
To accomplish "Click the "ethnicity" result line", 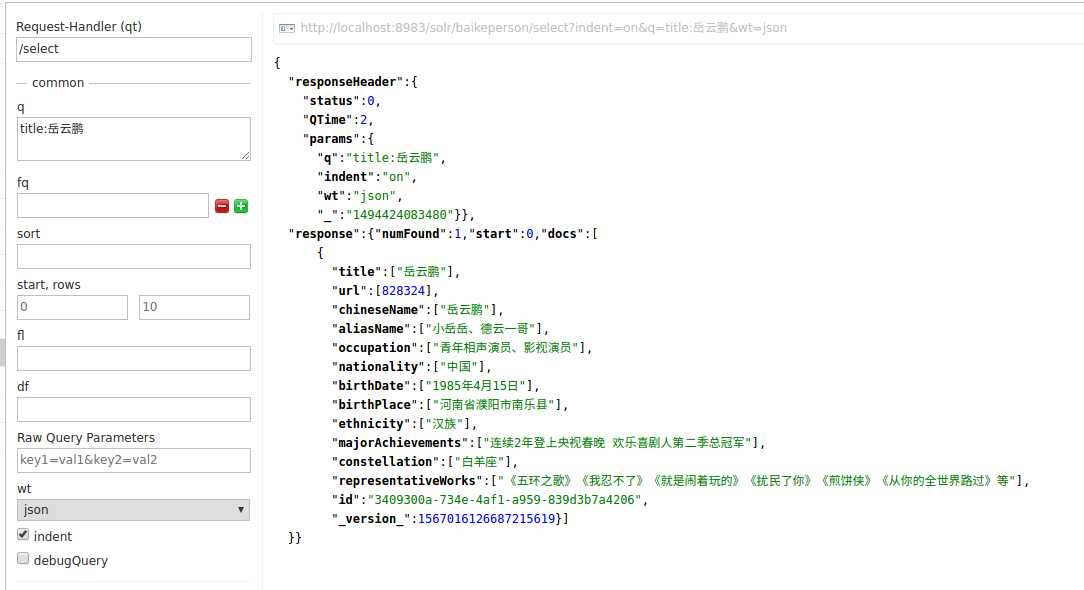I will tap(404, 424).
